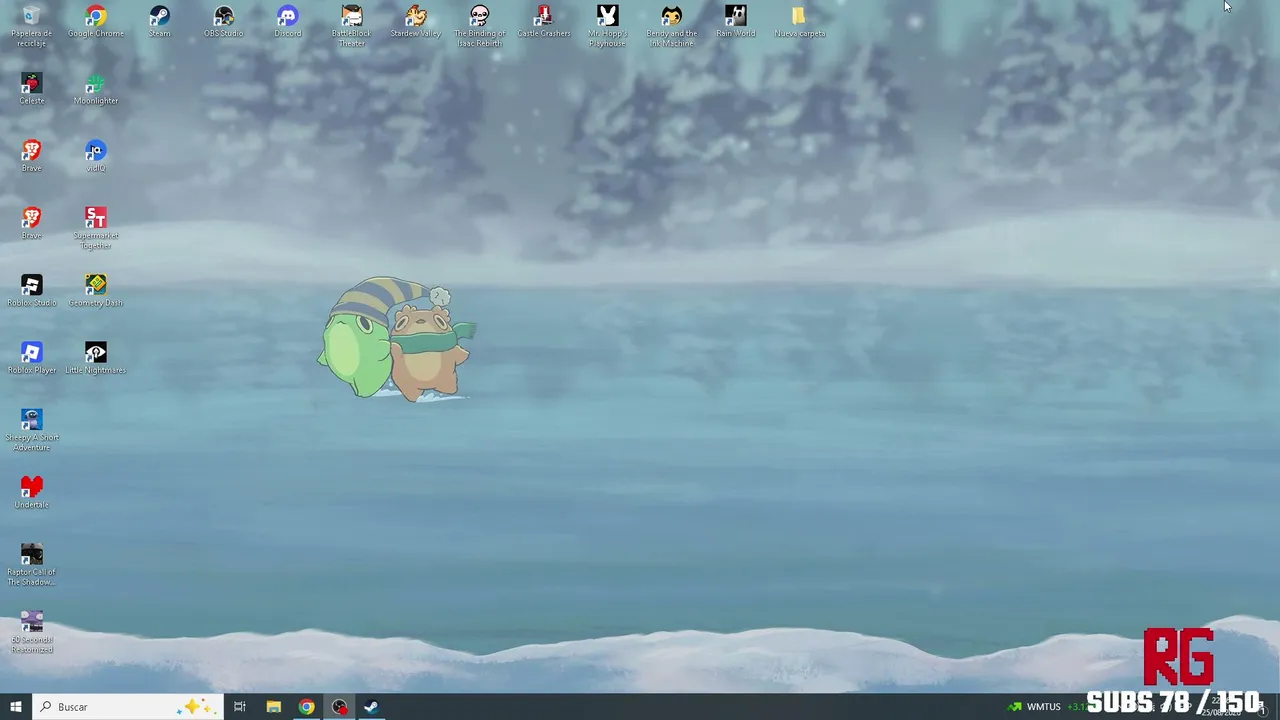Image resolution: width=1280 pixels, height=720 pixels.
Task: Click the Discord desktop shortcut
Action: coord(288,22)
